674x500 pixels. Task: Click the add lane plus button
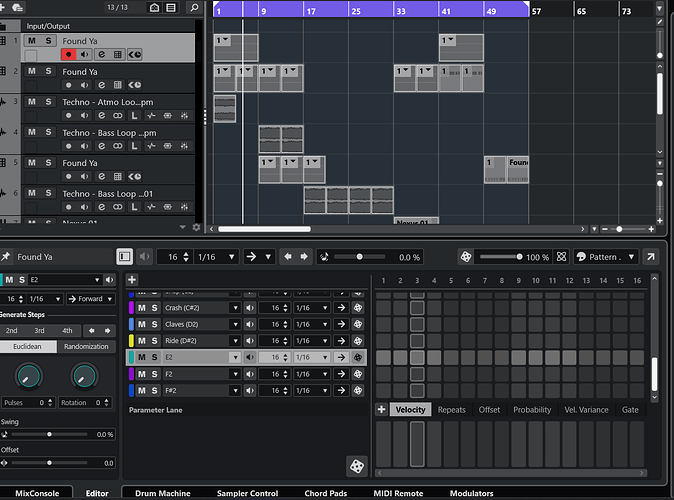132,280
